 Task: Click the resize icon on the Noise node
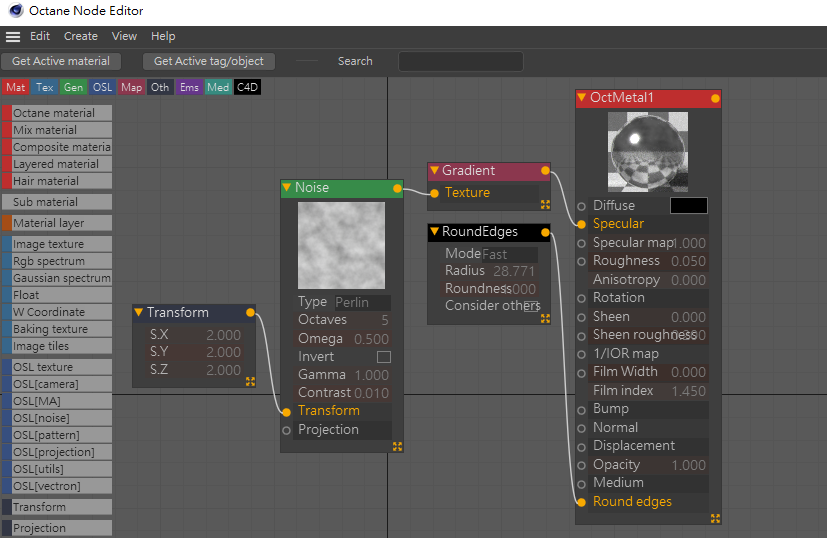point(397,446)
